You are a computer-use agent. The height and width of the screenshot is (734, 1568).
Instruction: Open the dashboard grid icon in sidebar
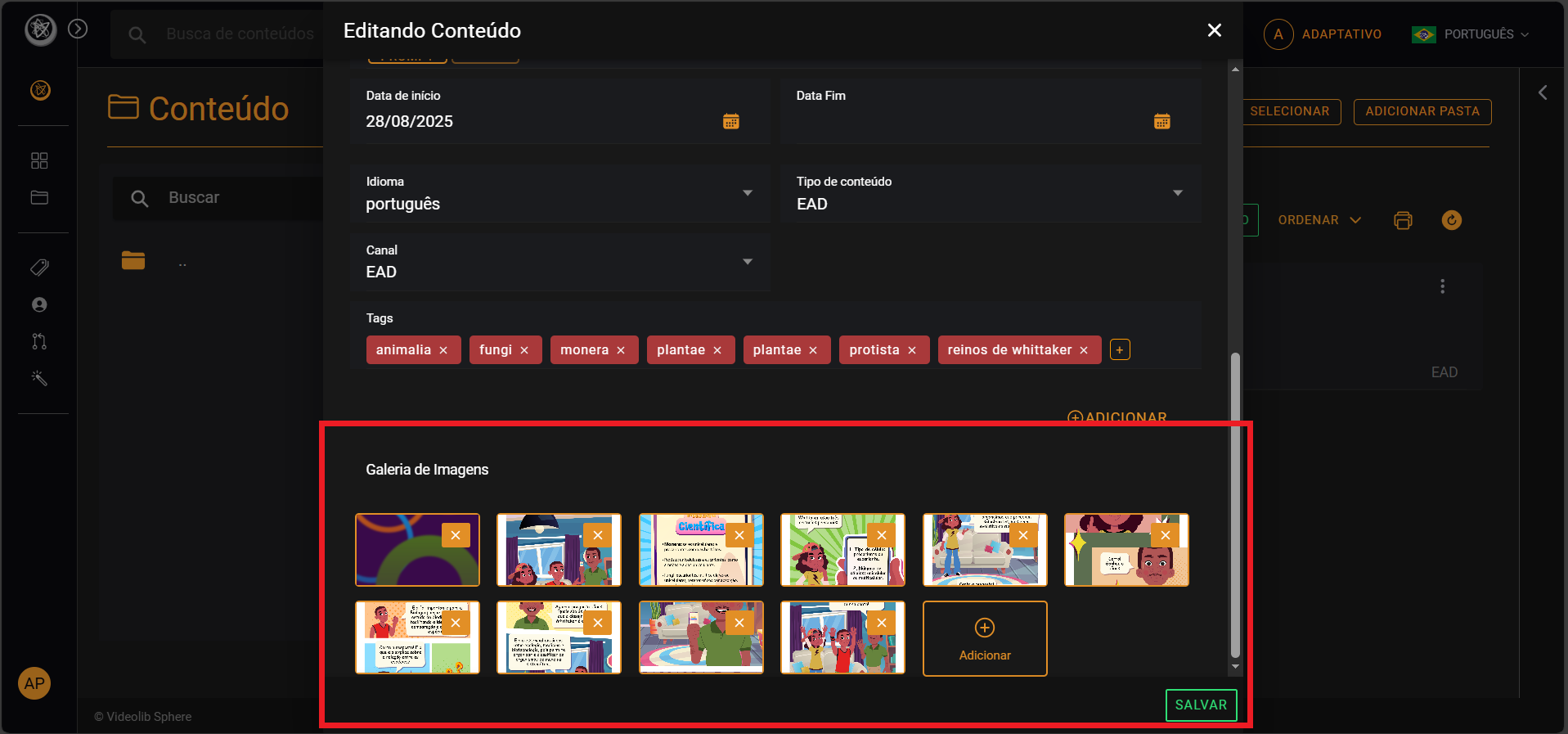pyautogui.click(x=39, y=160)
